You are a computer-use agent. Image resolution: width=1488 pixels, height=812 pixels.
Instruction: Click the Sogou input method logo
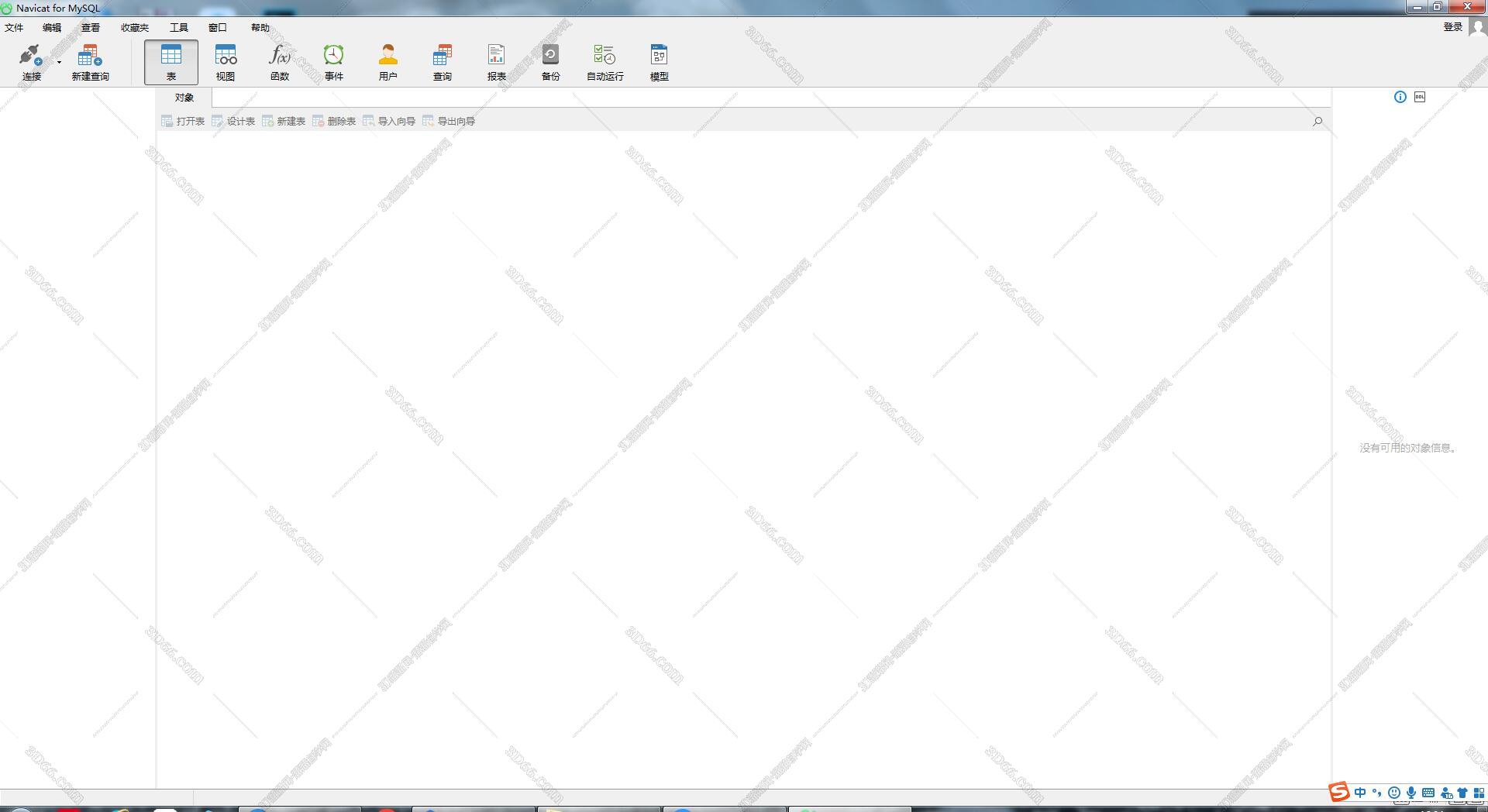coord(1338,792)
